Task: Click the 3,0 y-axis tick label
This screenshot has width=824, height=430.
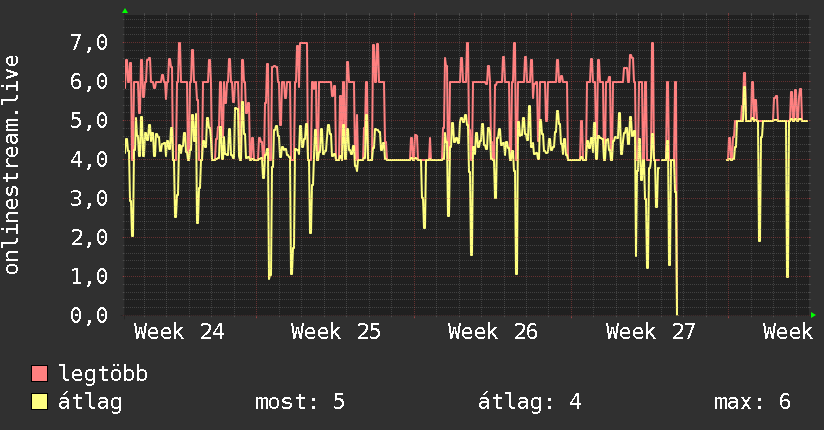Action: pos(89,198)
